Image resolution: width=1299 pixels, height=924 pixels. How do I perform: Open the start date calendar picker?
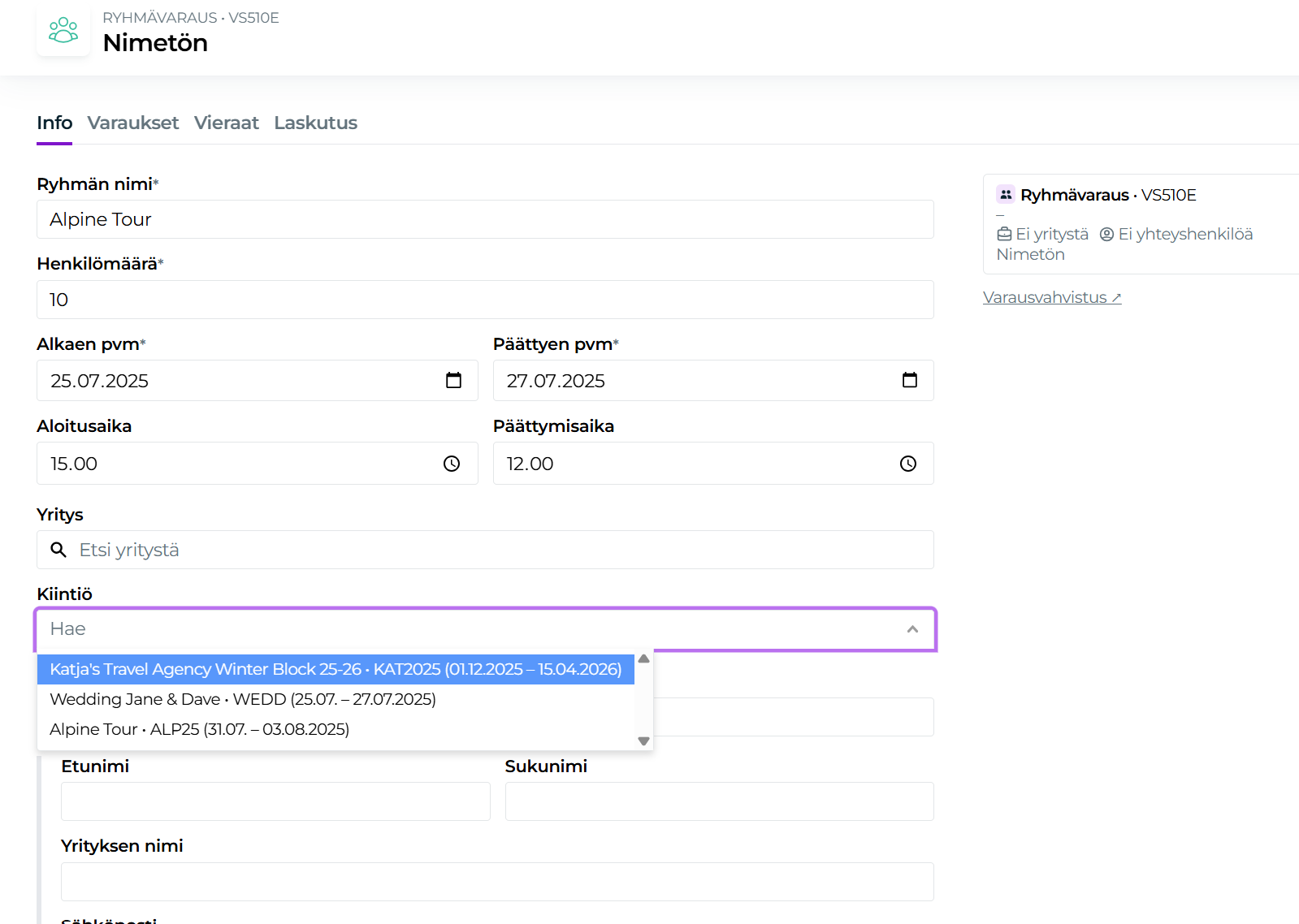coord(453,381)
